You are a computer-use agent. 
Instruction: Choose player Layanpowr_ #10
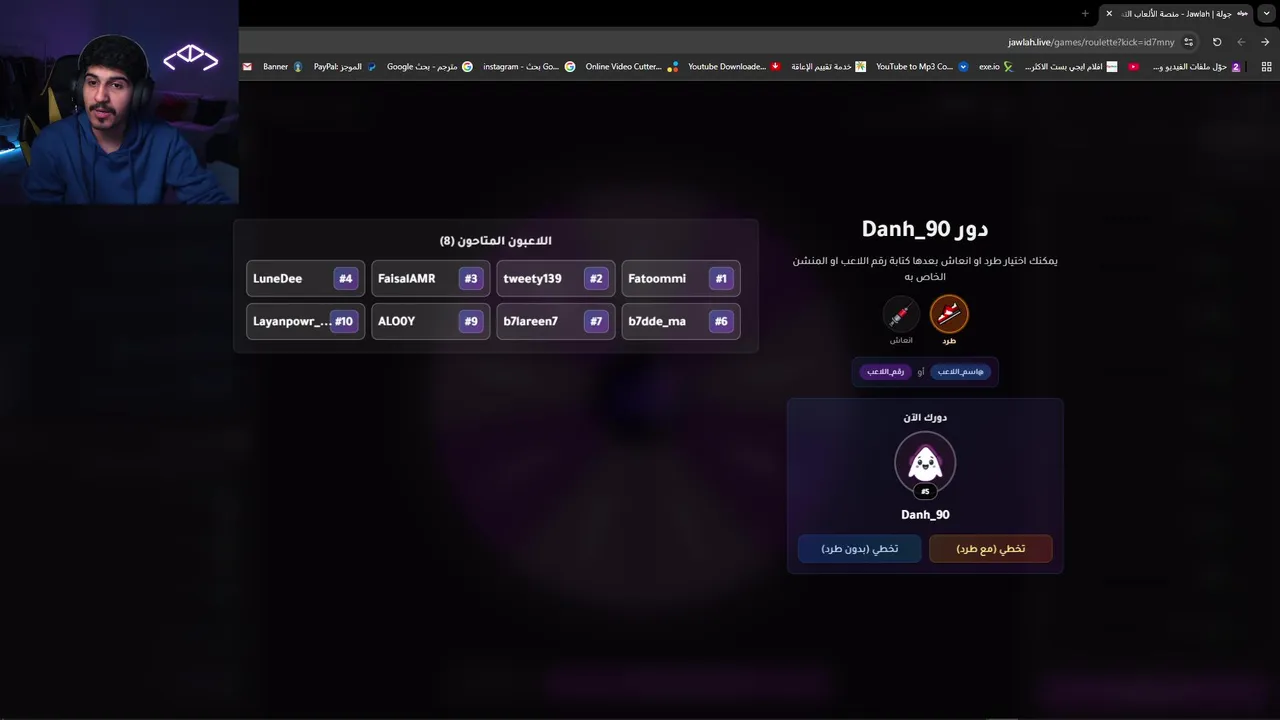pos(306,321)
